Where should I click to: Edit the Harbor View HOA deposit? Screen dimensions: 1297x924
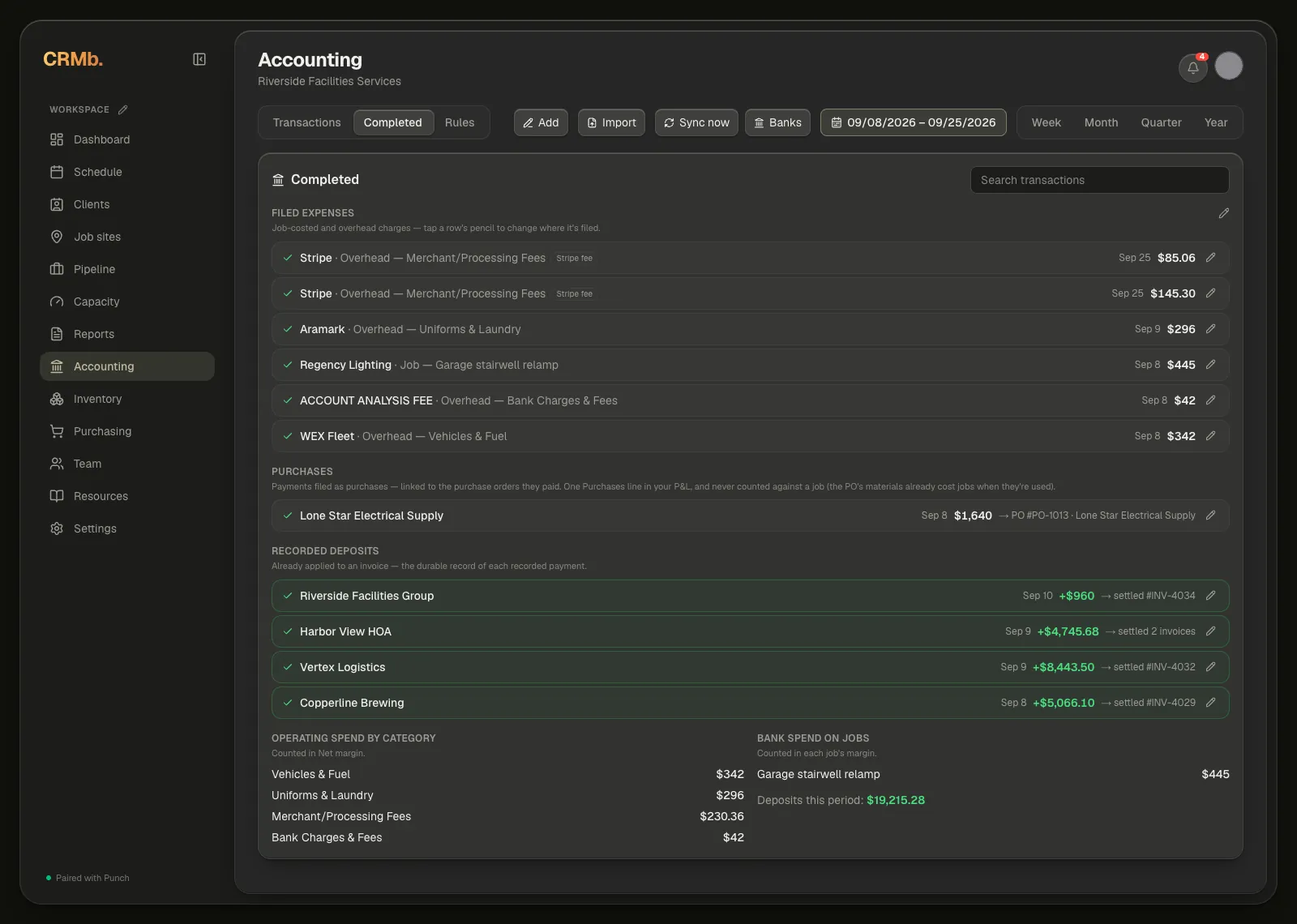coord(1210,631)
